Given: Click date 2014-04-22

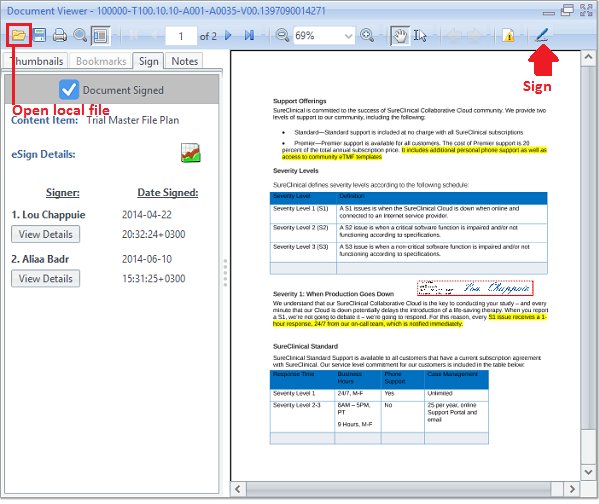Looking at the screenshot, I should point(147,215).
